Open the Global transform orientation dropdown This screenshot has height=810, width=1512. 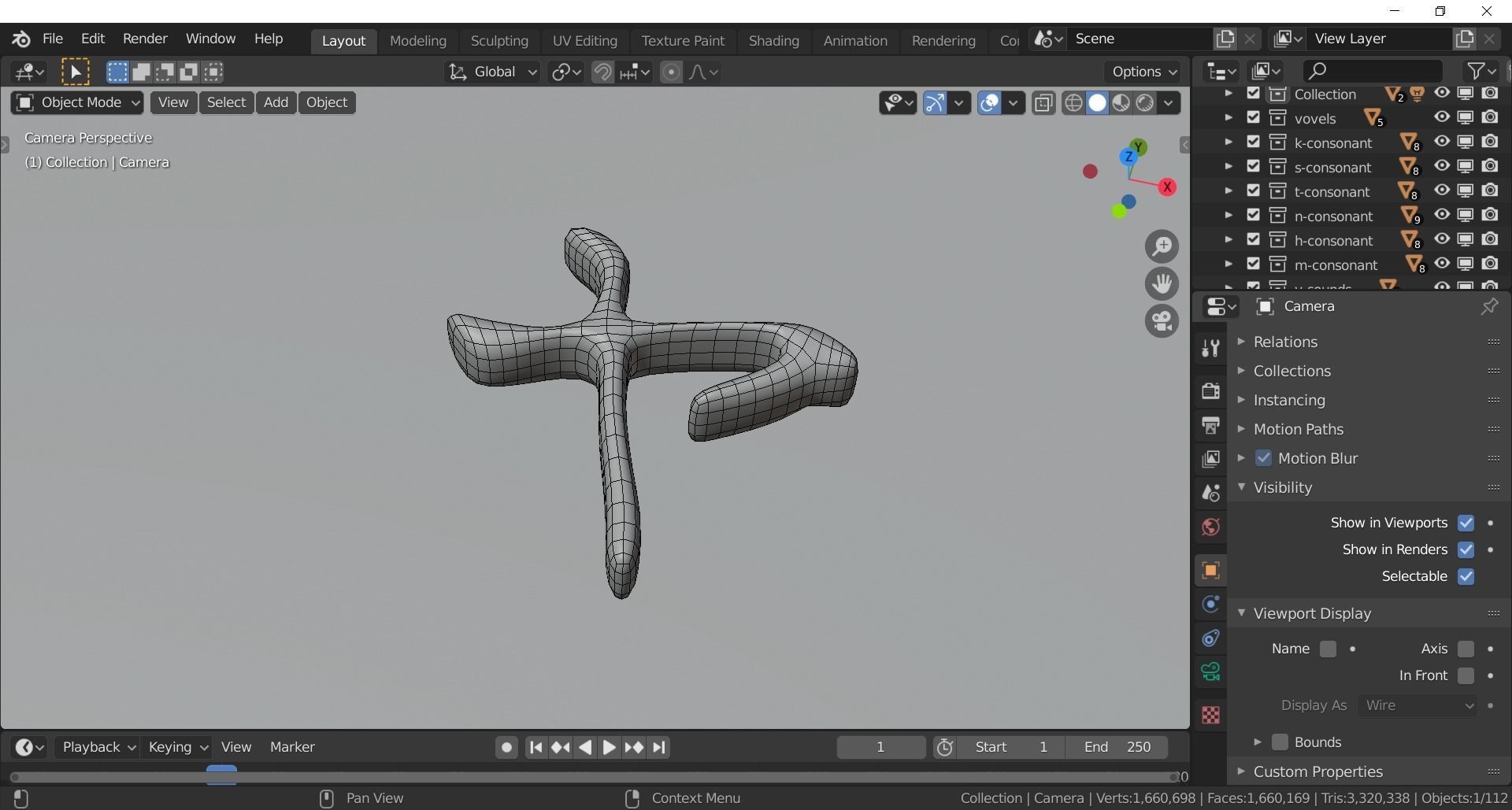pyautogui.click(x=491, y=72)
